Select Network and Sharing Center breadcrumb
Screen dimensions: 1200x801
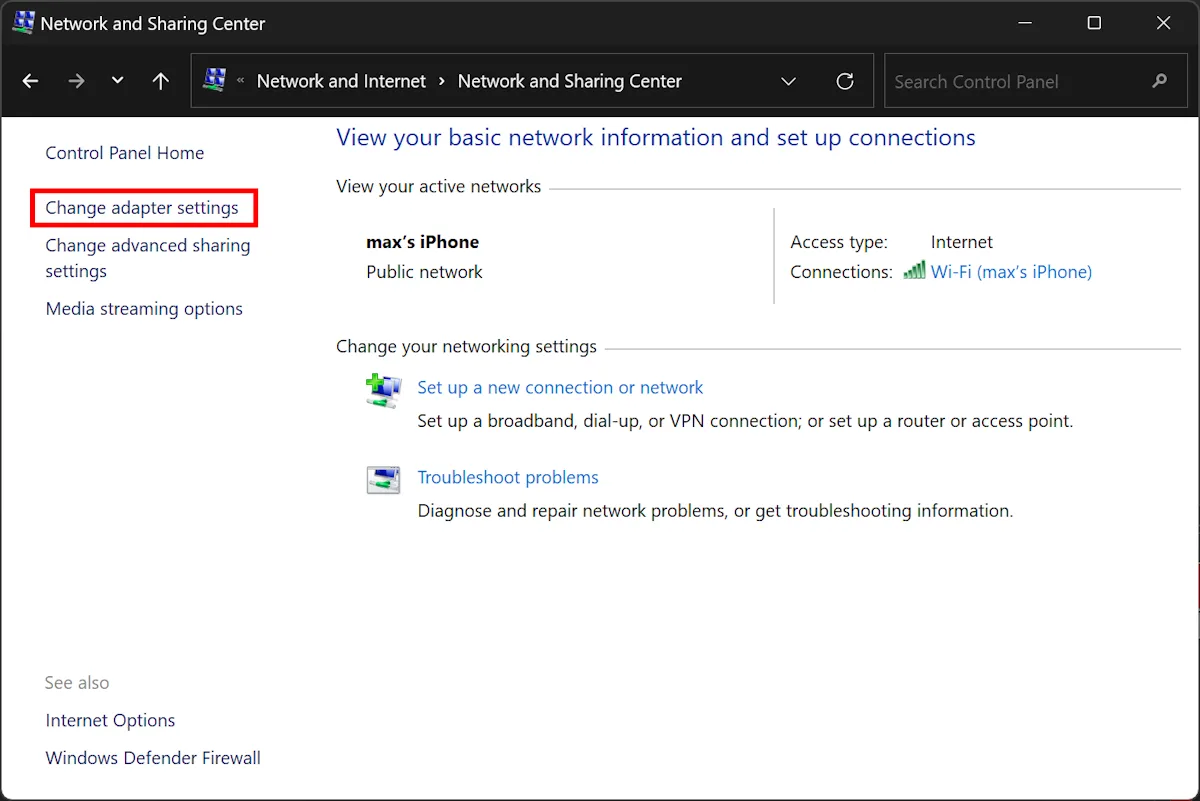(570, 81)
